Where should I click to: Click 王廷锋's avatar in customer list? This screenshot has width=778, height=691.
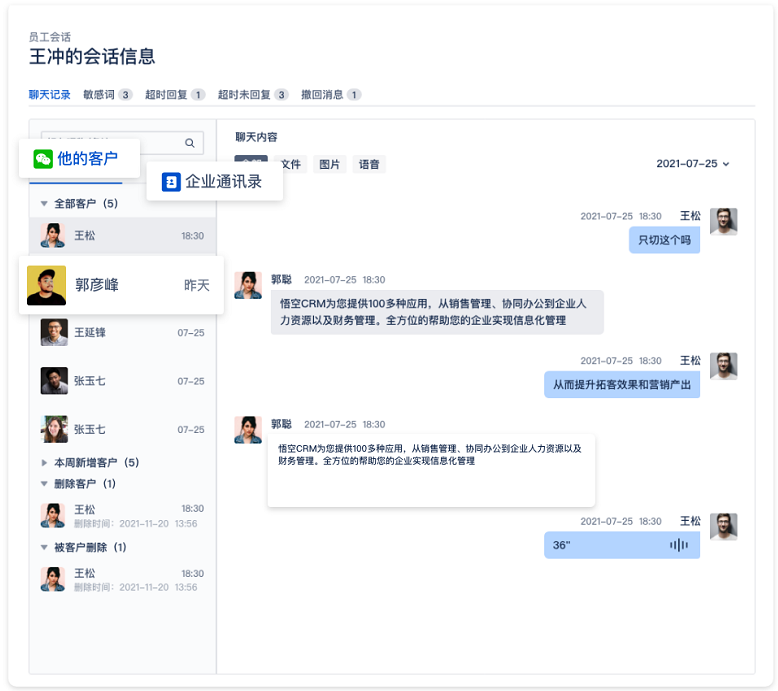(x=54, y=333)
